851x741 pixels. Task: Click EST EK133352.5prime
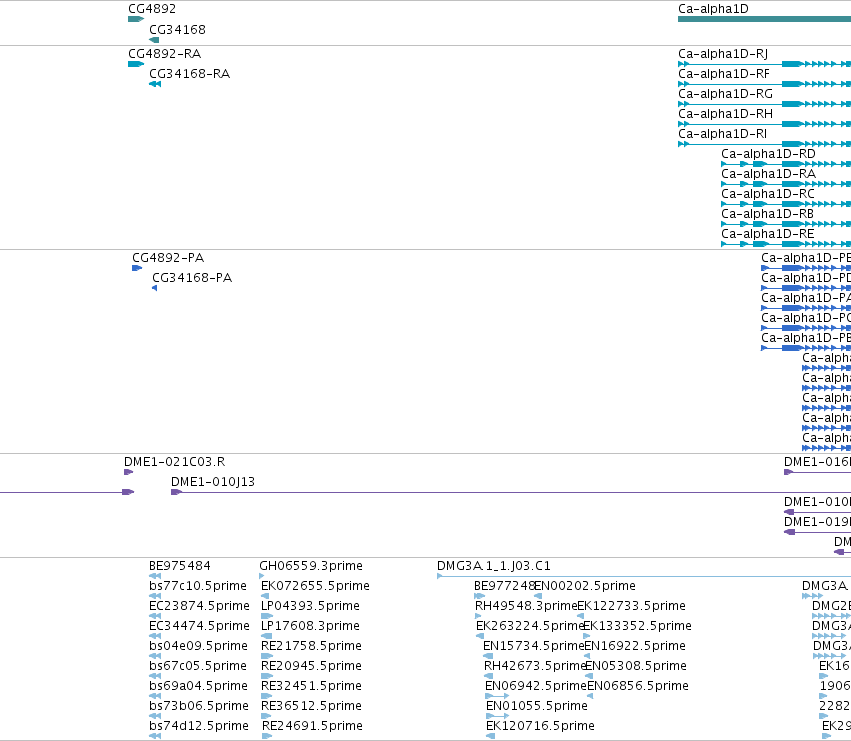point(637,626)
